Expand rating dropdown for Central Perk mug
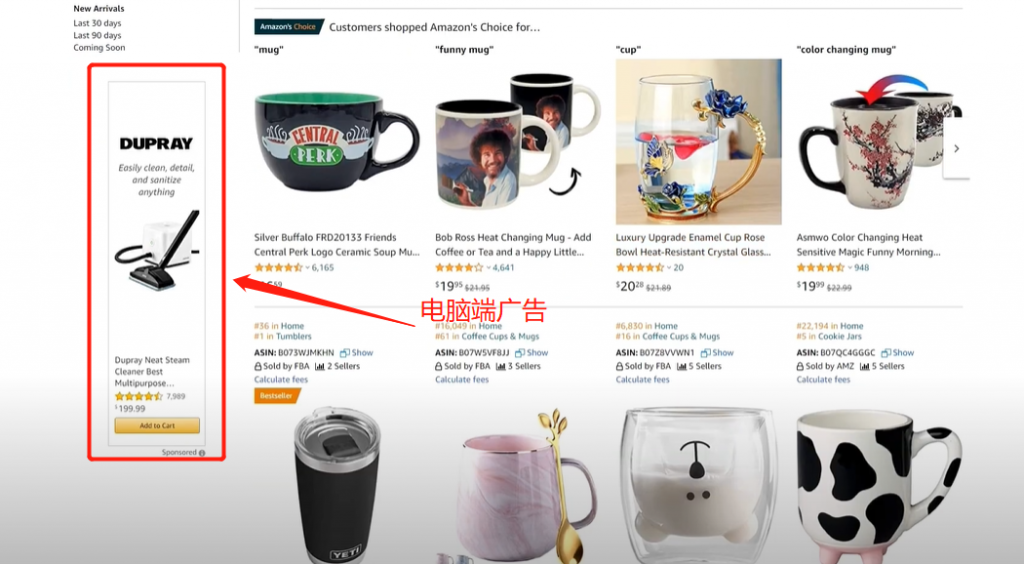This screenshot has width=1024, height=564. [308, 268]
